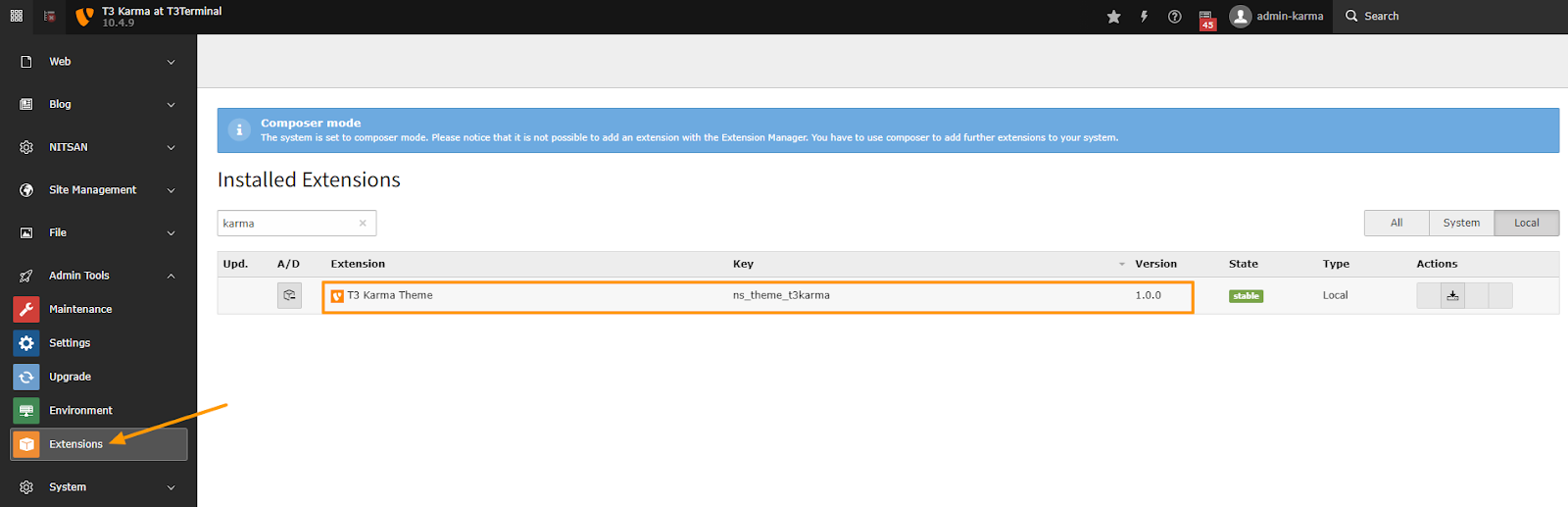Show All extensions filter
Screen dimensions: 1568x507
click(1396, 223)
